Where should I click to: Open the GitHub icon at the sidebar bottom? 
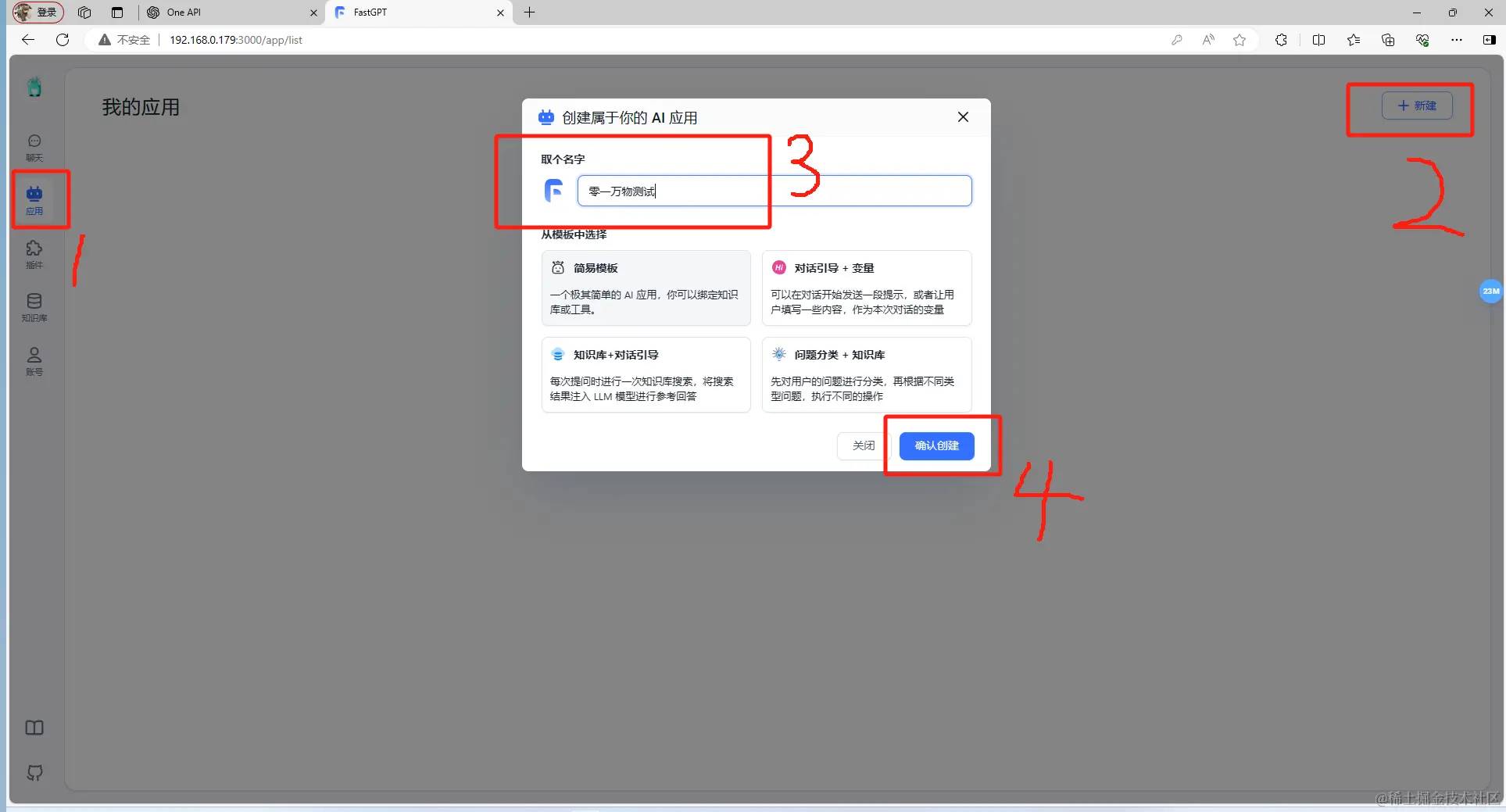[34, 773]
